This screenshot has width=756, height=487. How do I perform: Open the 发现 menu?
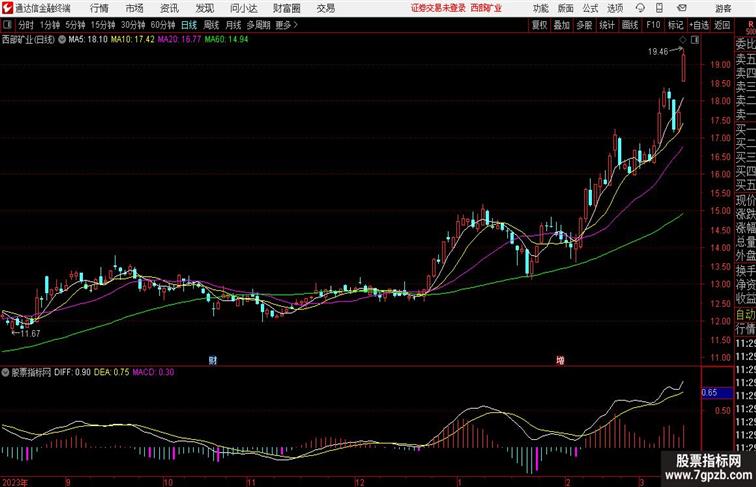204,8
